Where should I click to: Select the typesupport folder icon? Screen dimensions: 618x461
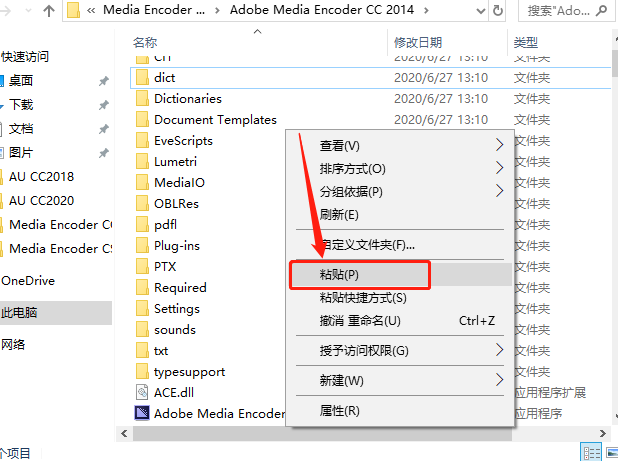click(142, 372)
